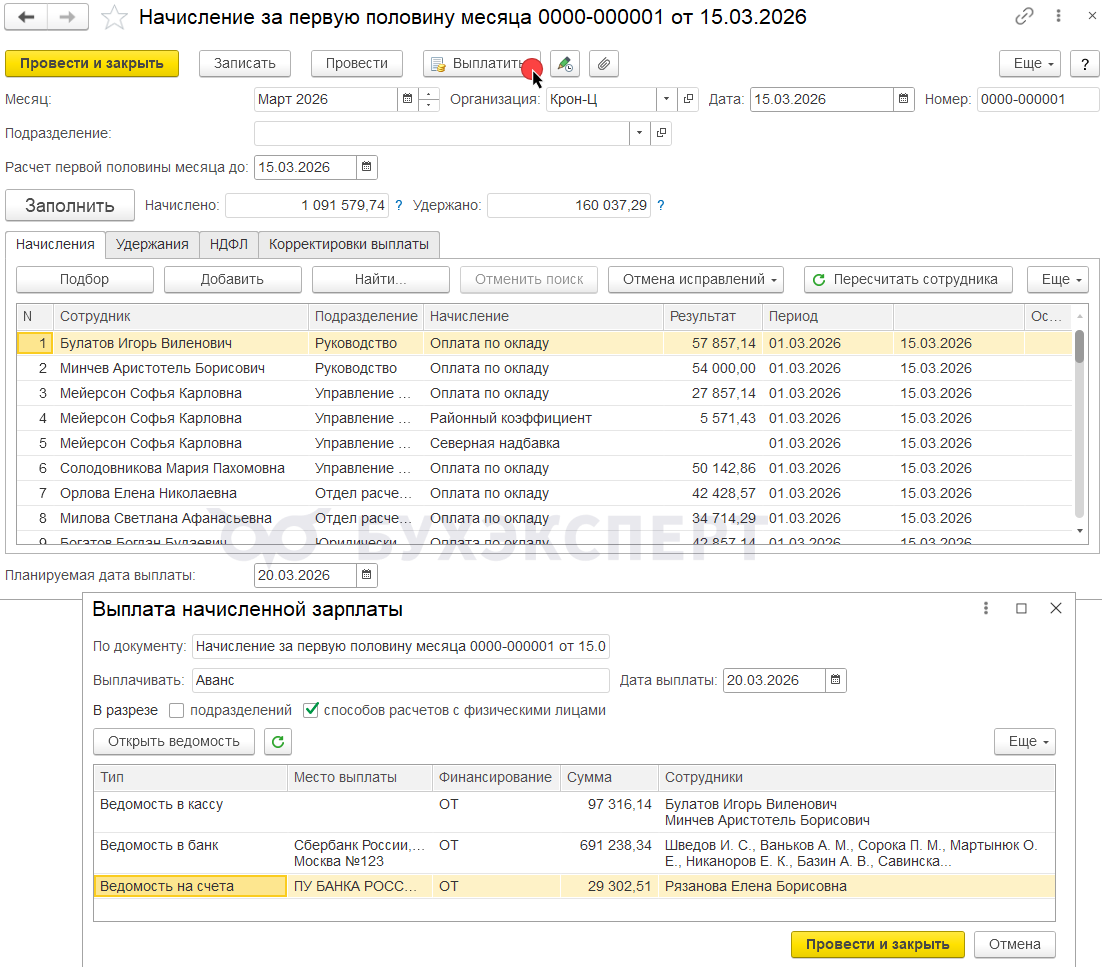Screen dimensions: 1102x967
Task: Select the Ведомость в кассу row
Action: coord(161,804)
